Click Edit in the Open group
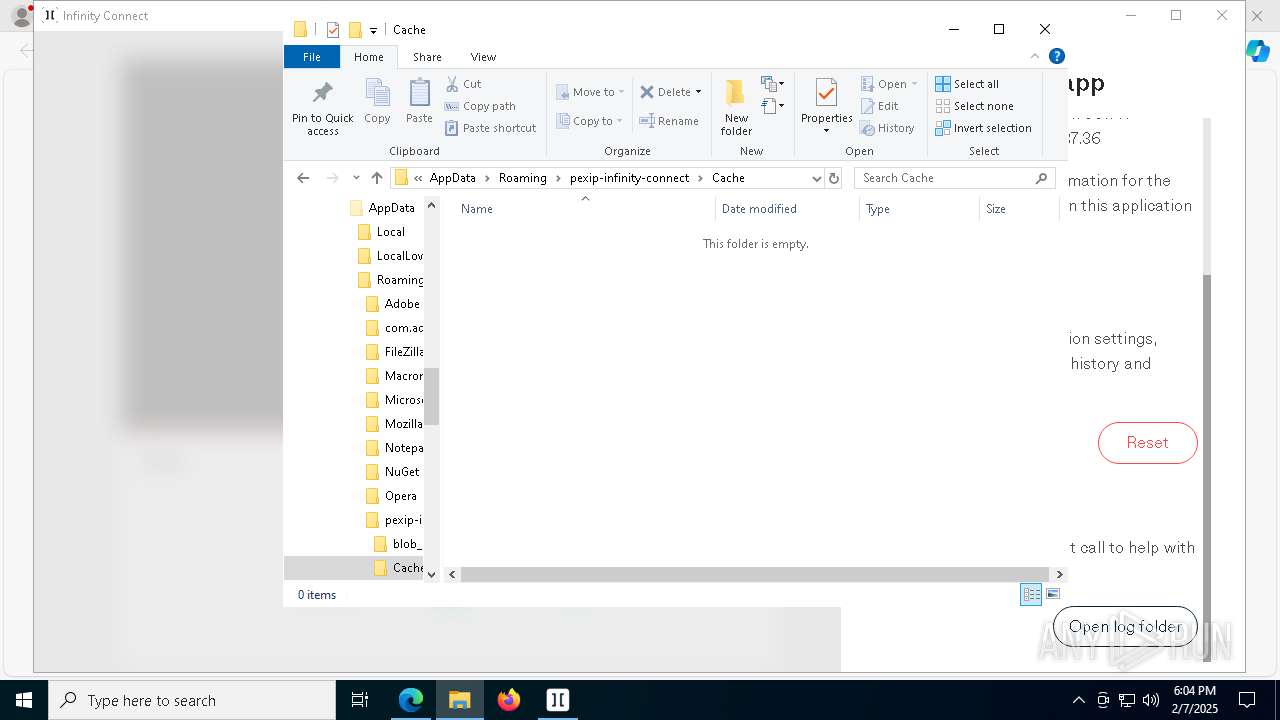Image resolution: width=1280 pixels, height=720 pixels. 880,106
